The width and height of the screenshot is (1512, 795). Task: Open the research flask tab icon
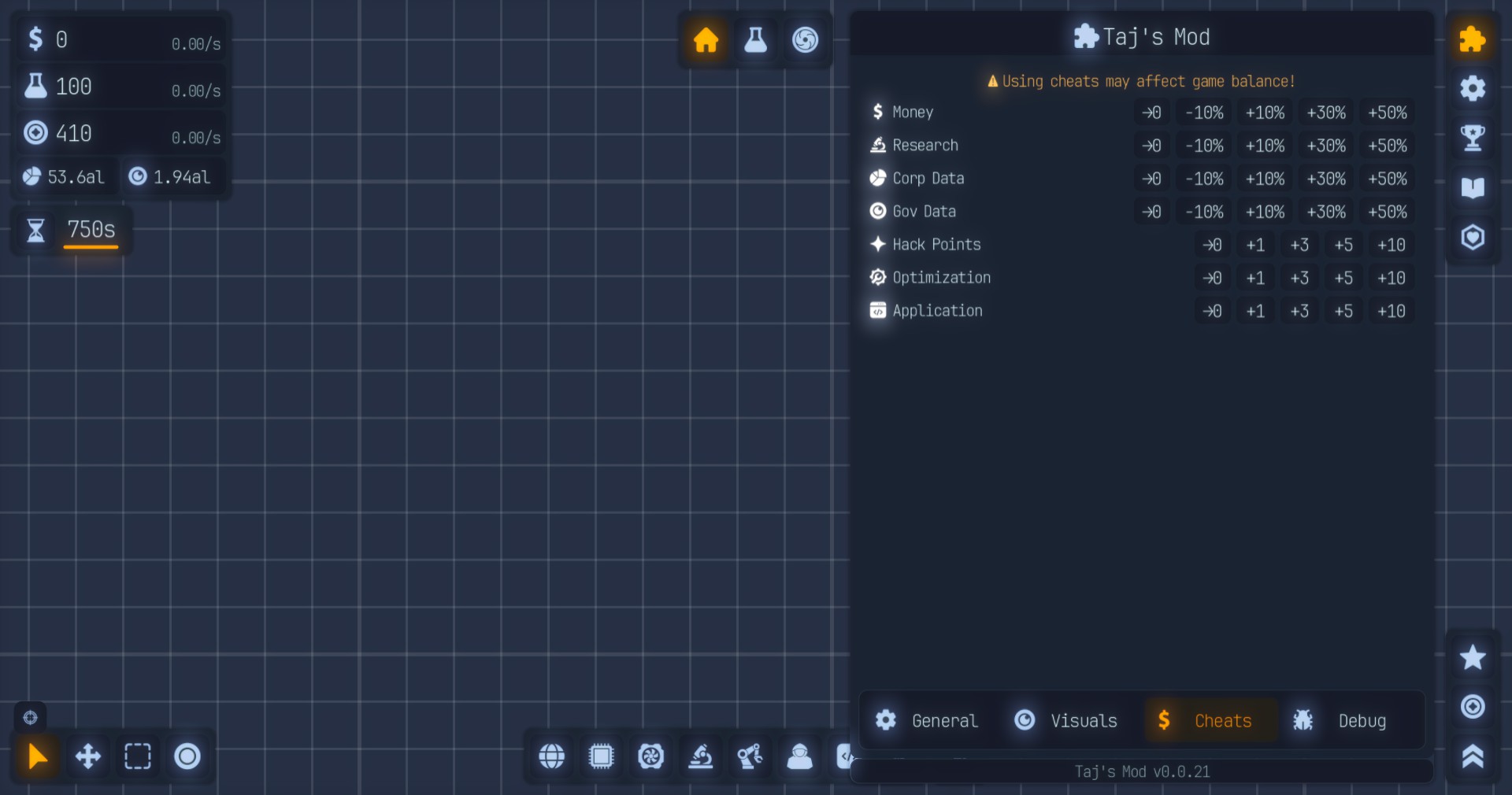click(755, 39)
